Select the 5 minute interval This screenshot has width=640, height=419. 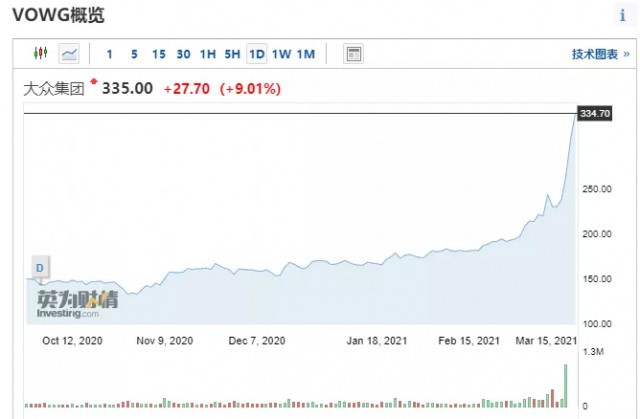pos(134,54)
